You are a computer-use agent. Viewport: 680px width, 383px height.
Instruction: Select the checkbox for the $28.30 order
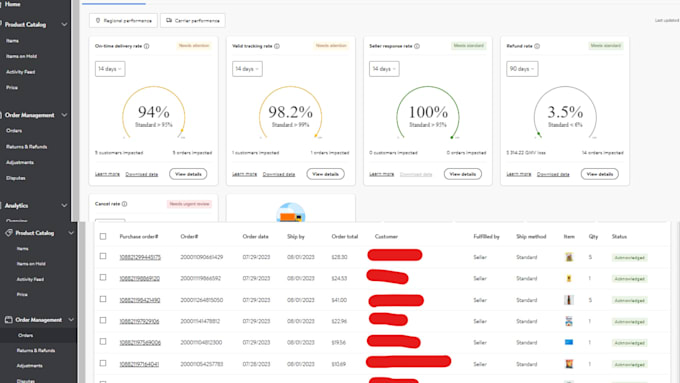coord(103,256)
